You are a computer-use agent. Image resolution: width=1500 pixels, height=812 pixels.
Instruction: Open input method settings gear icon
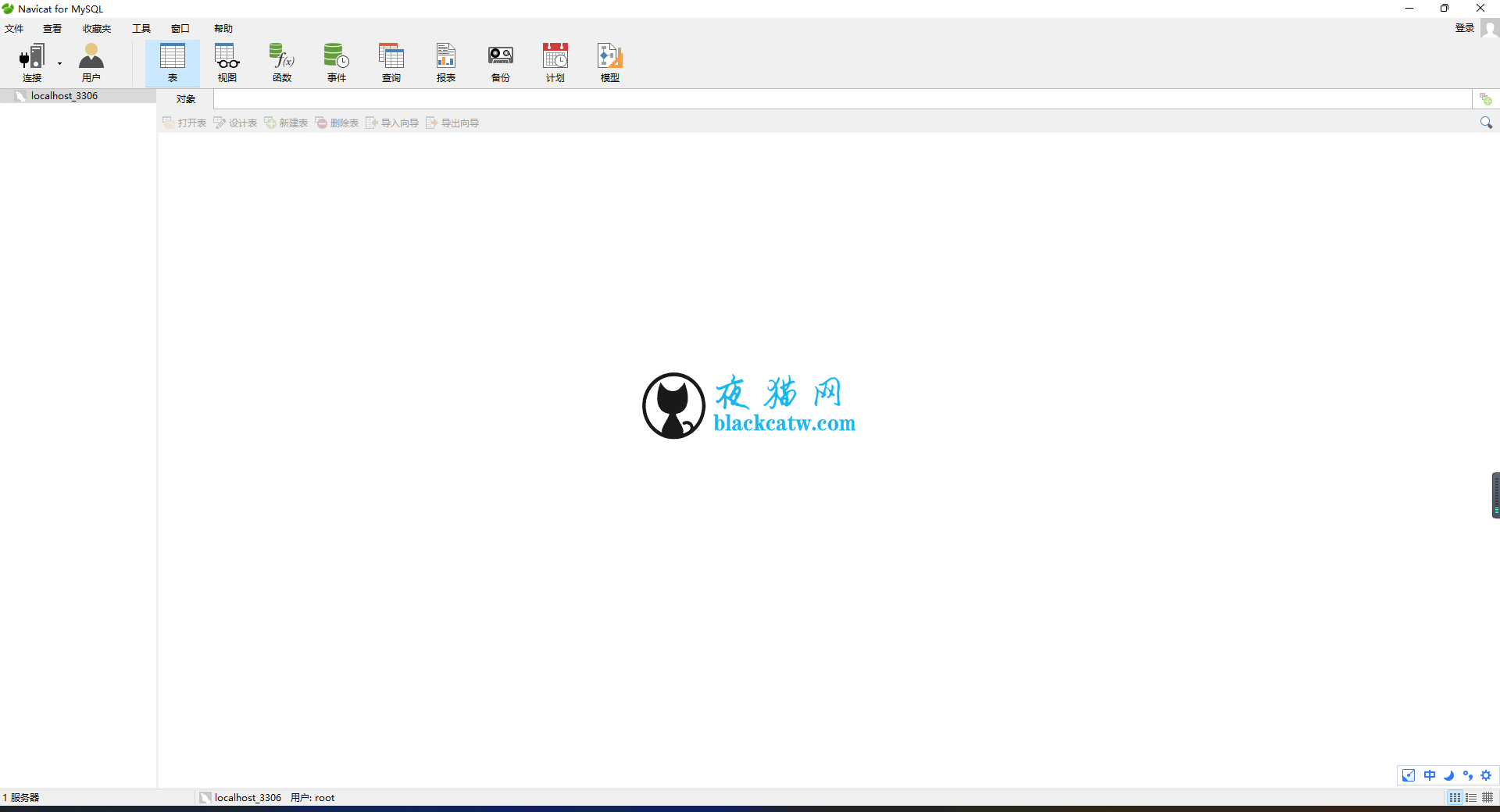1487,775
